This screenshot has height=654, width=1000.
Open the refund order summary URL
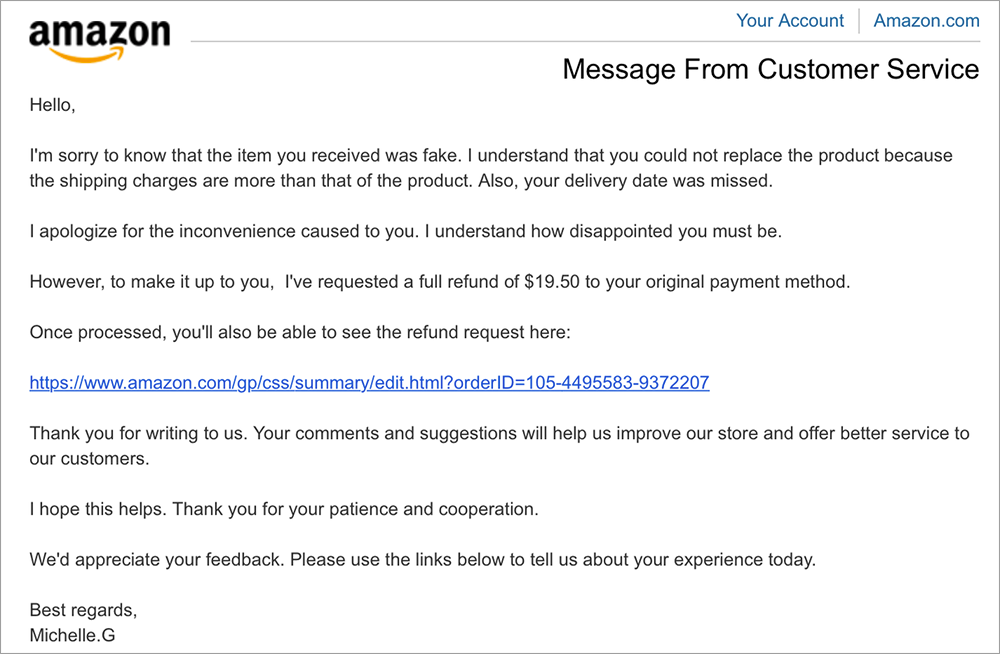click(369, 382)
